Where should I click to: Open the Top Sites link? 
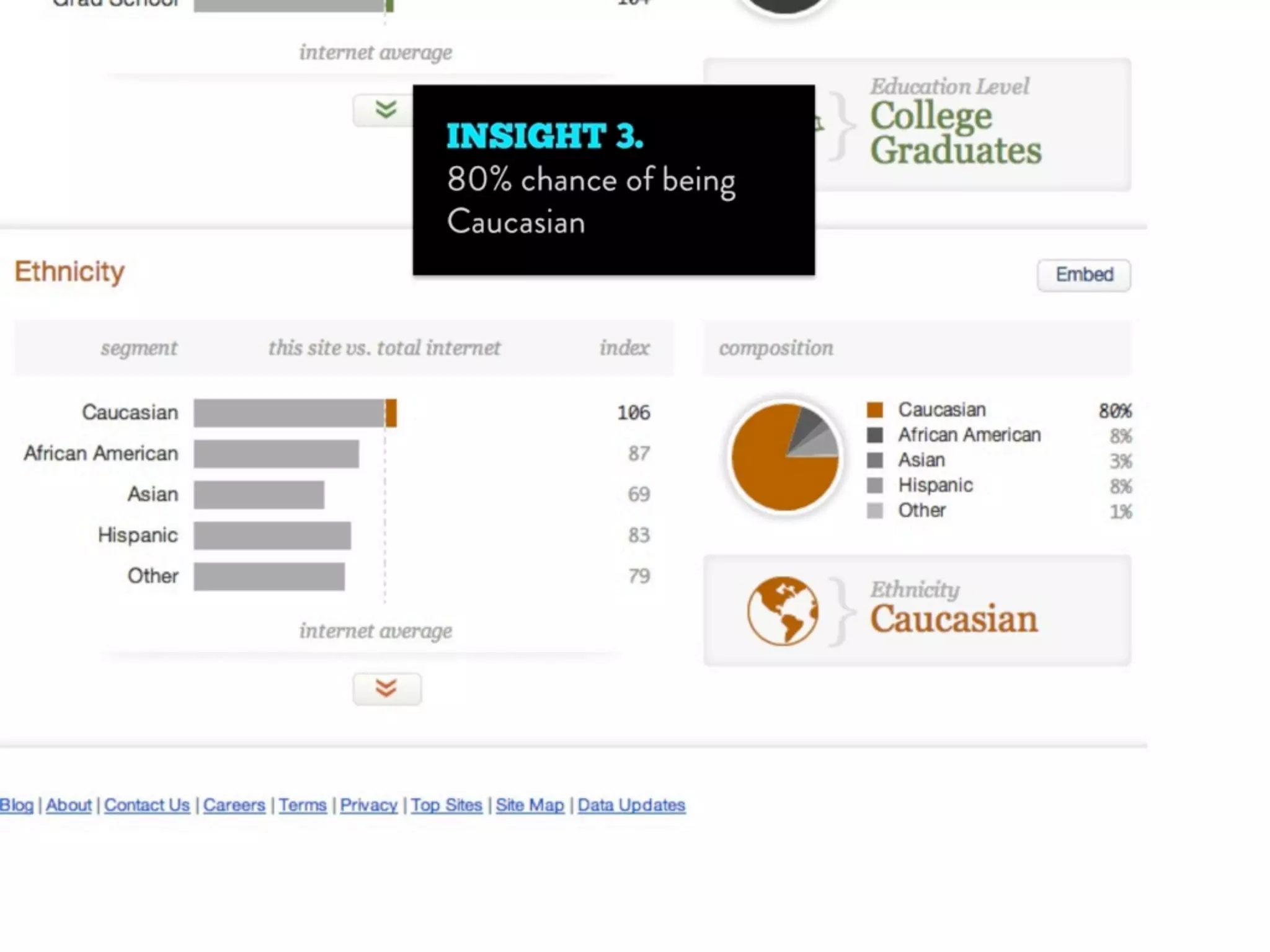446,805
